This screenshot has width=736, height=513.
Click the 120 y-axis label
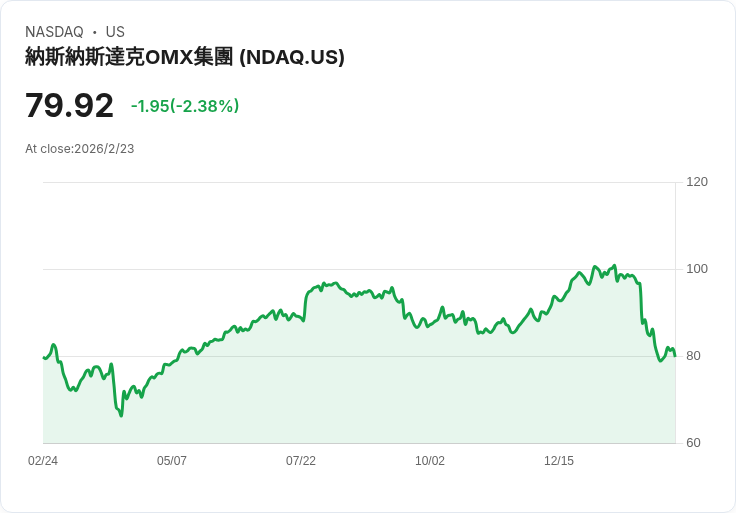click(697, 182)
